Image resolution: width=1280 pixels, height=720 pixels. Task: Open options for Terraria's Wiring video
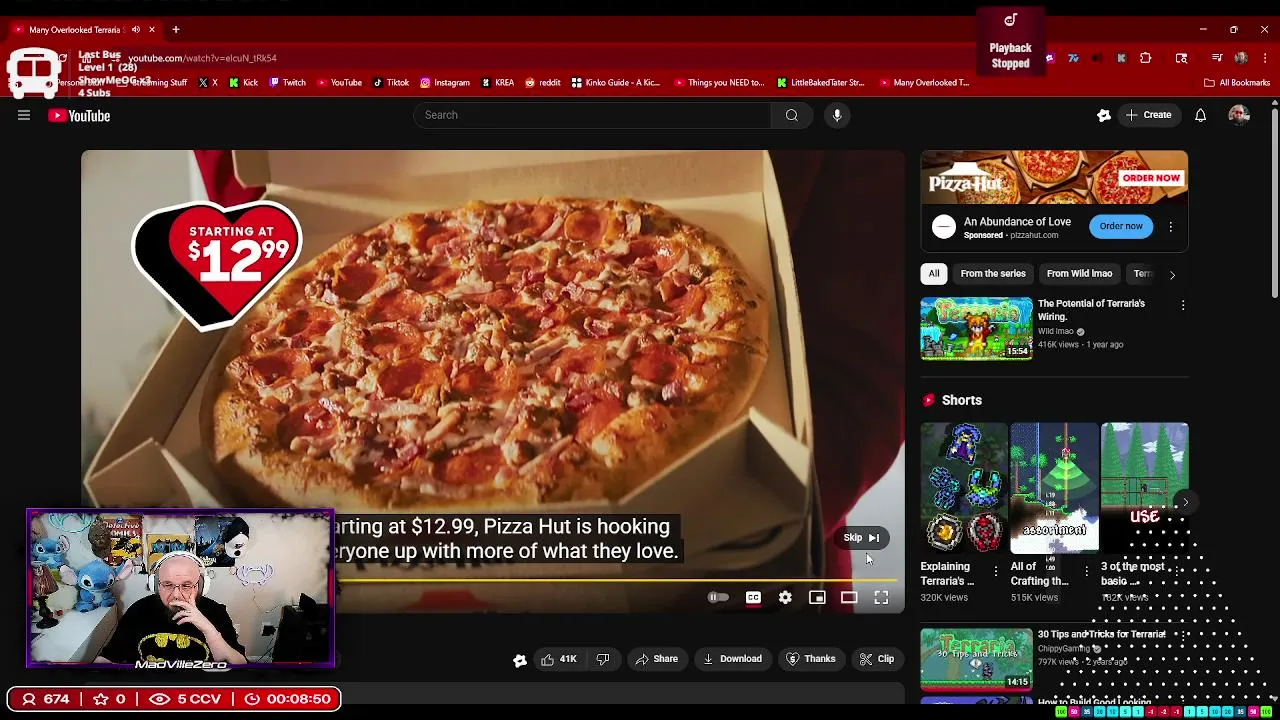pos(1183,305)
